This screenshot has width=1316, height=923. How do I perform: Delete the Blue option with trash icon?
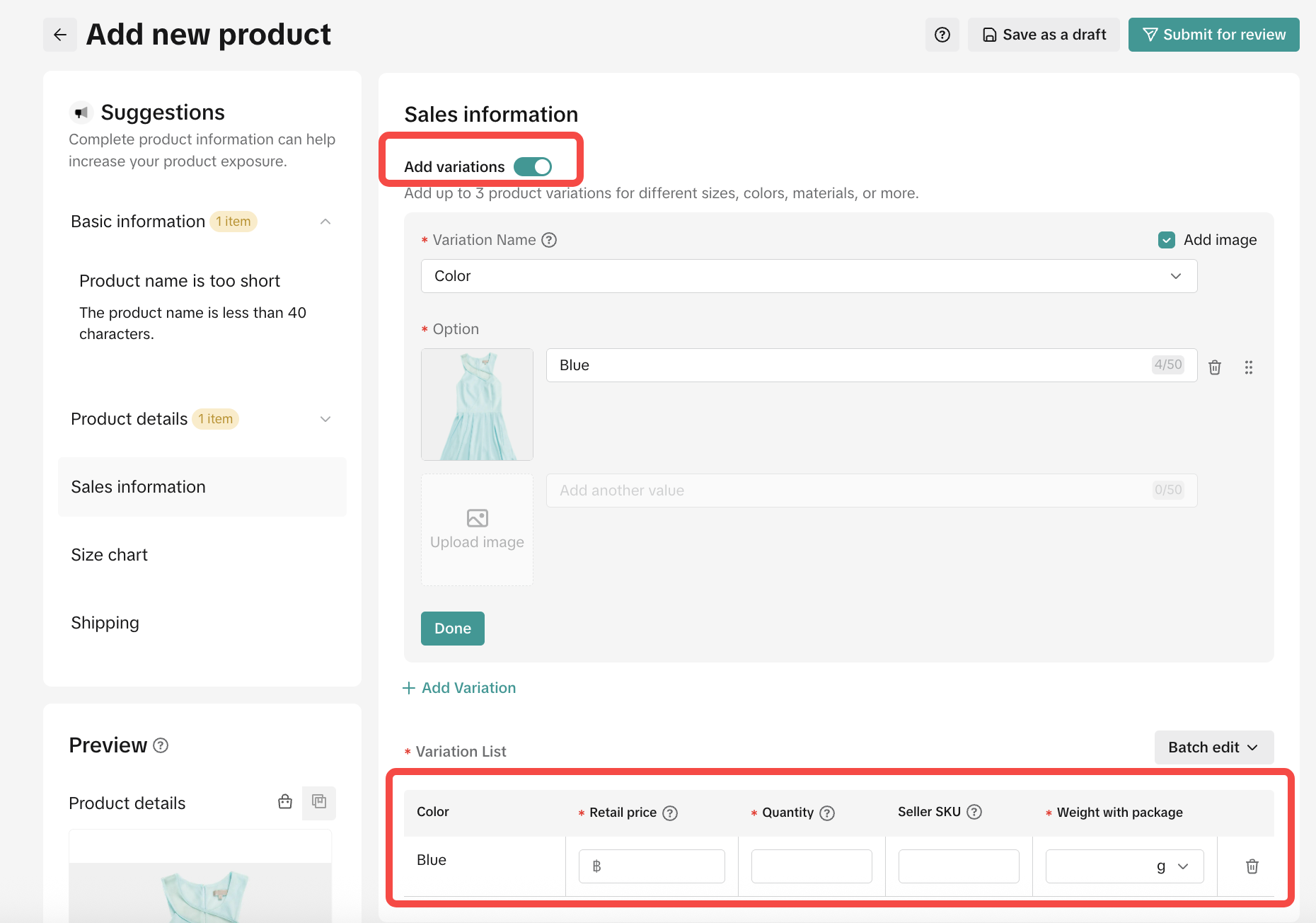tap(1214, 367)
